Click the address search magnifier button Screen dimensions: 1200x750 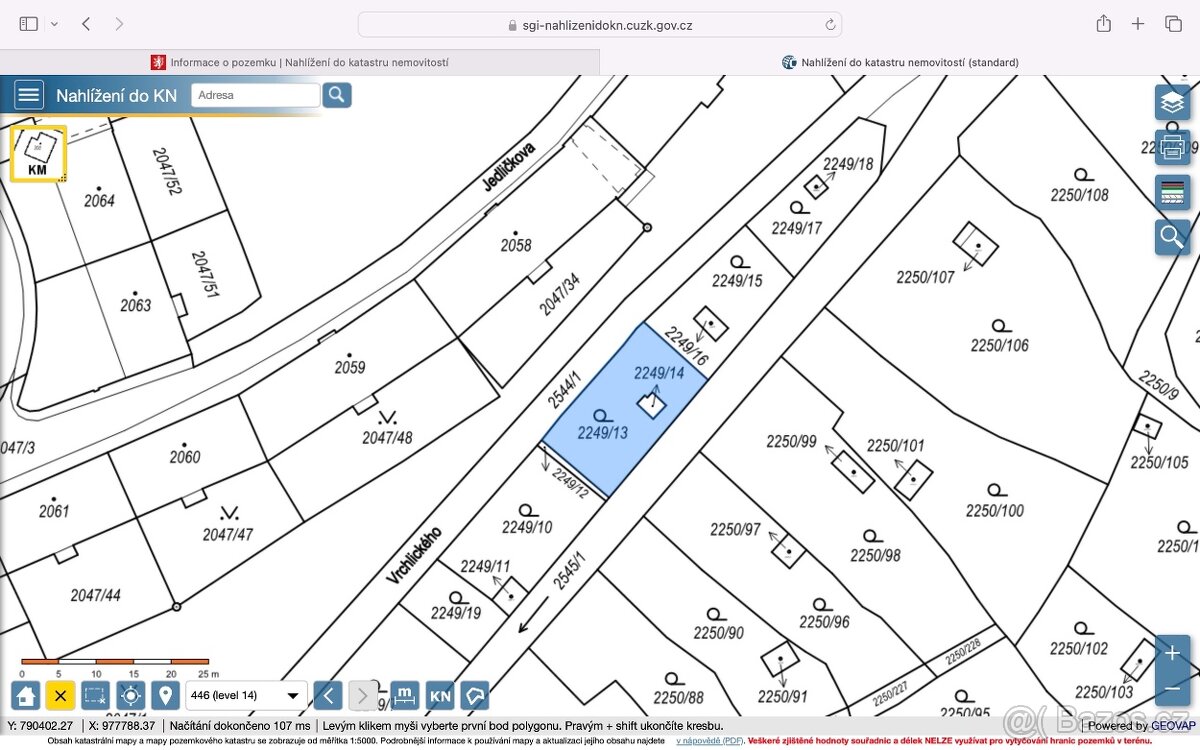pyautogui.click(x=337, y=95)
